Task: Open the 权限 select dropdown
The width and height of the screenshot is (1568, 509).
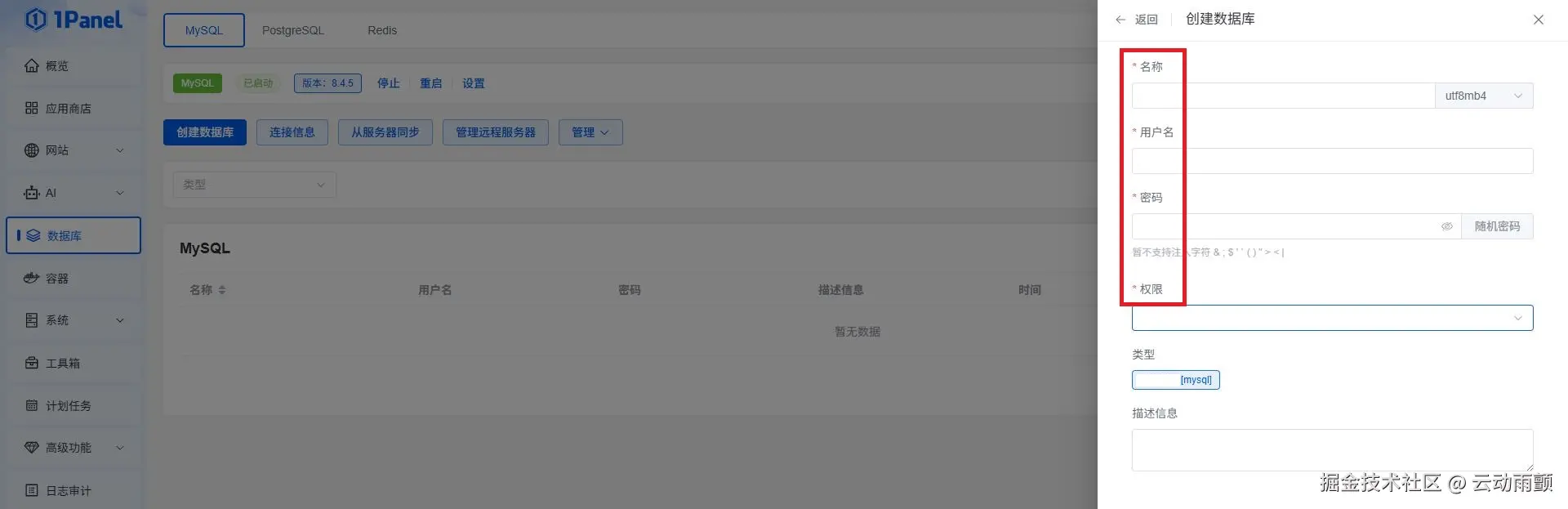Action: [1333, 318]
